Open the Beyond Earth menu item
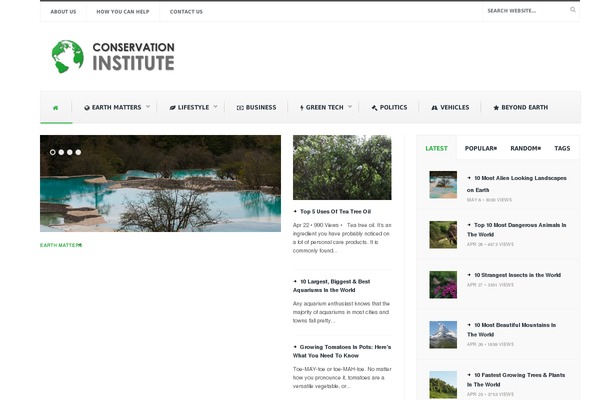The height and width of the screenshot is (400, 600). pyautogui.click(x=520, y=108)
